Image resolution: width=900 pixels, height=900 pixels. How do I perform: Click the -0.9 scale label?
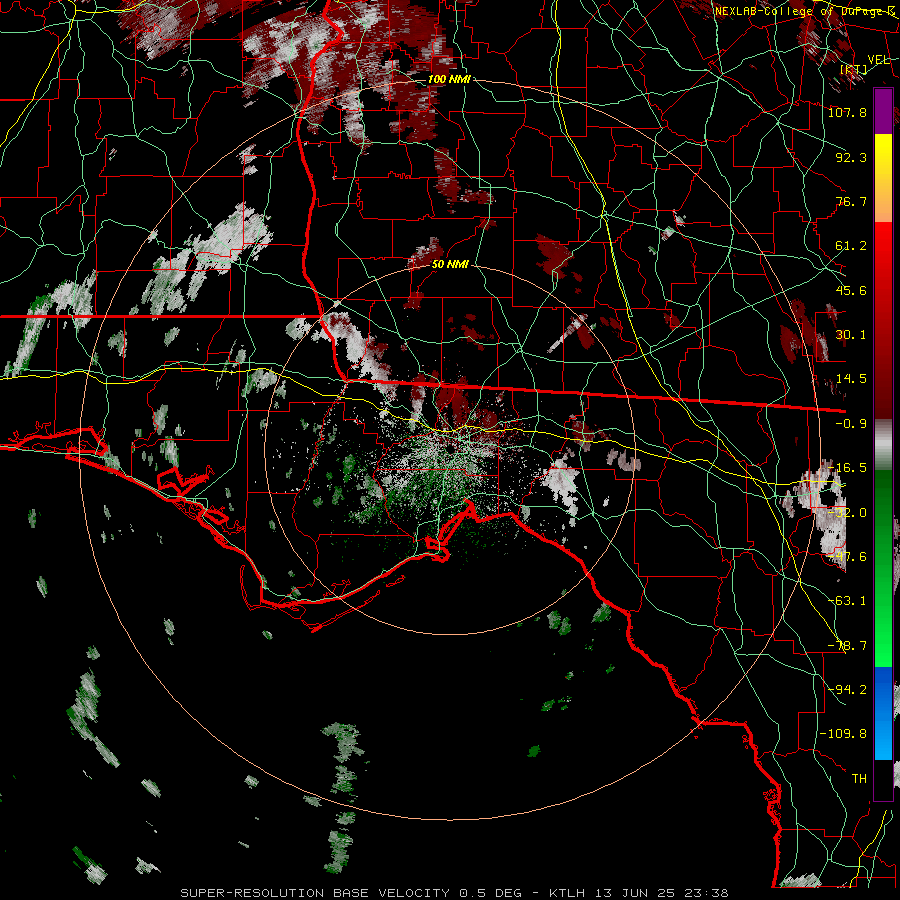tap(851, 424)
